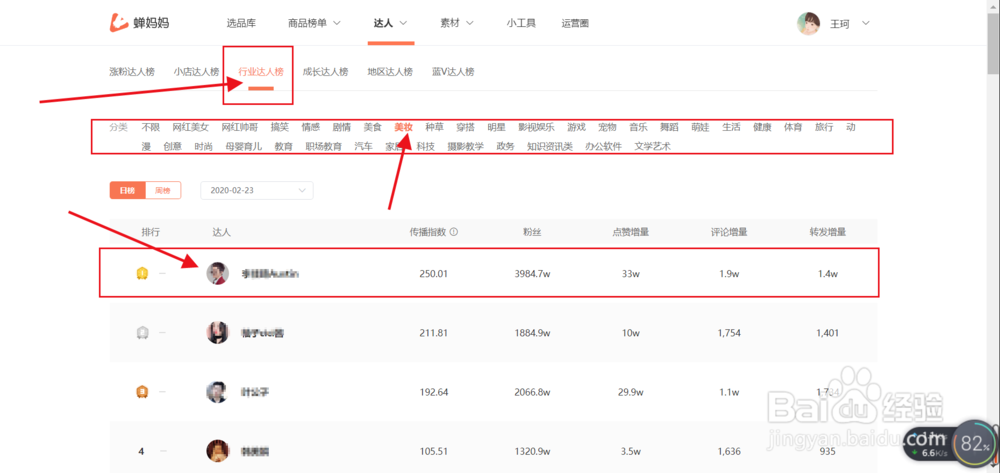Filter category by 网红美女

[x=191, y=127]
